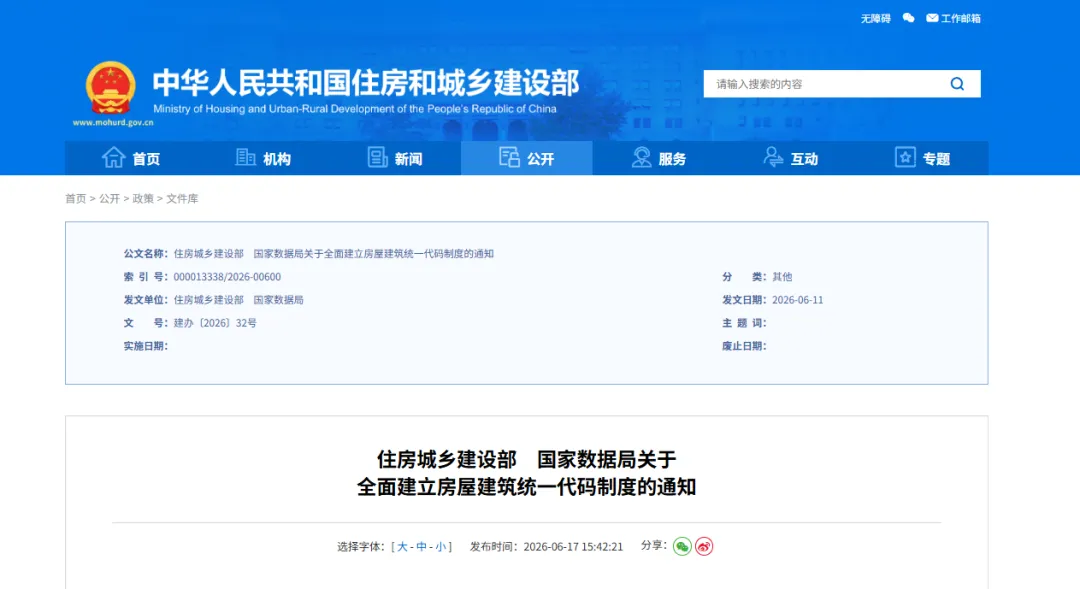
Task: Go to 文件库 in breadcrumb
Action: (x=182, y=198)
